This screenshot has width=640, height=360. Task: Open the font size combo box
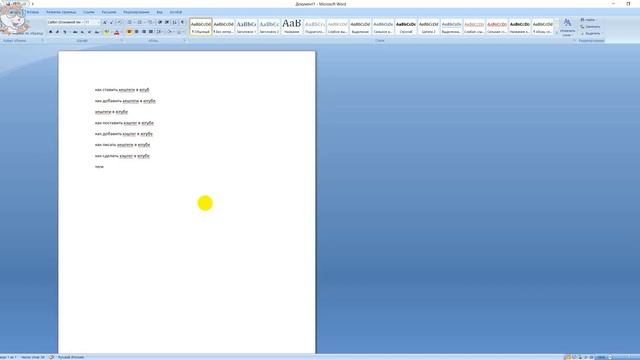click(x=92, y=22)
